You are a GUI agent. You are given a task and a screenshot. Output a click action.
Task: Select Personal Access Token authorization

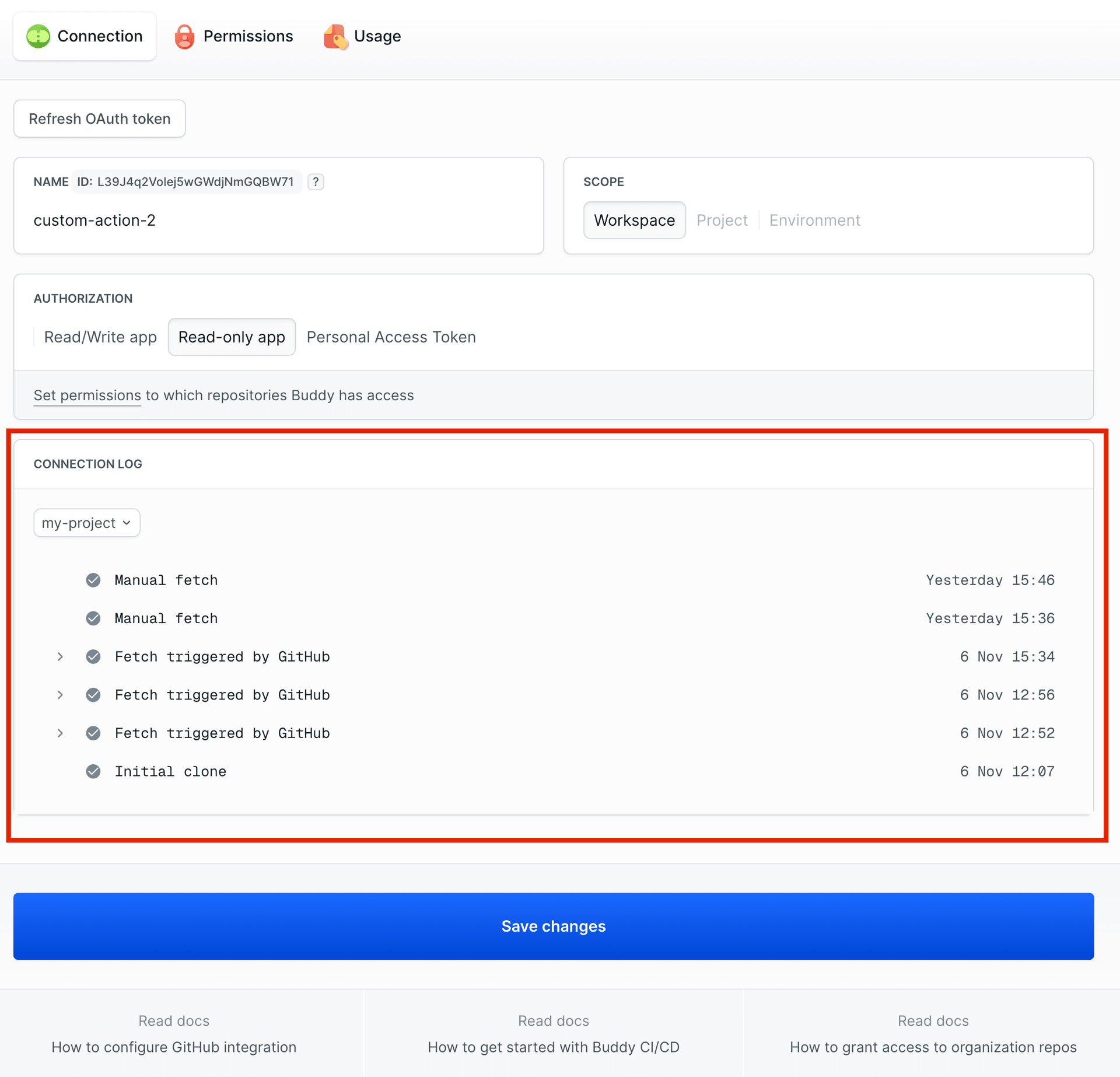click(391, 337)
